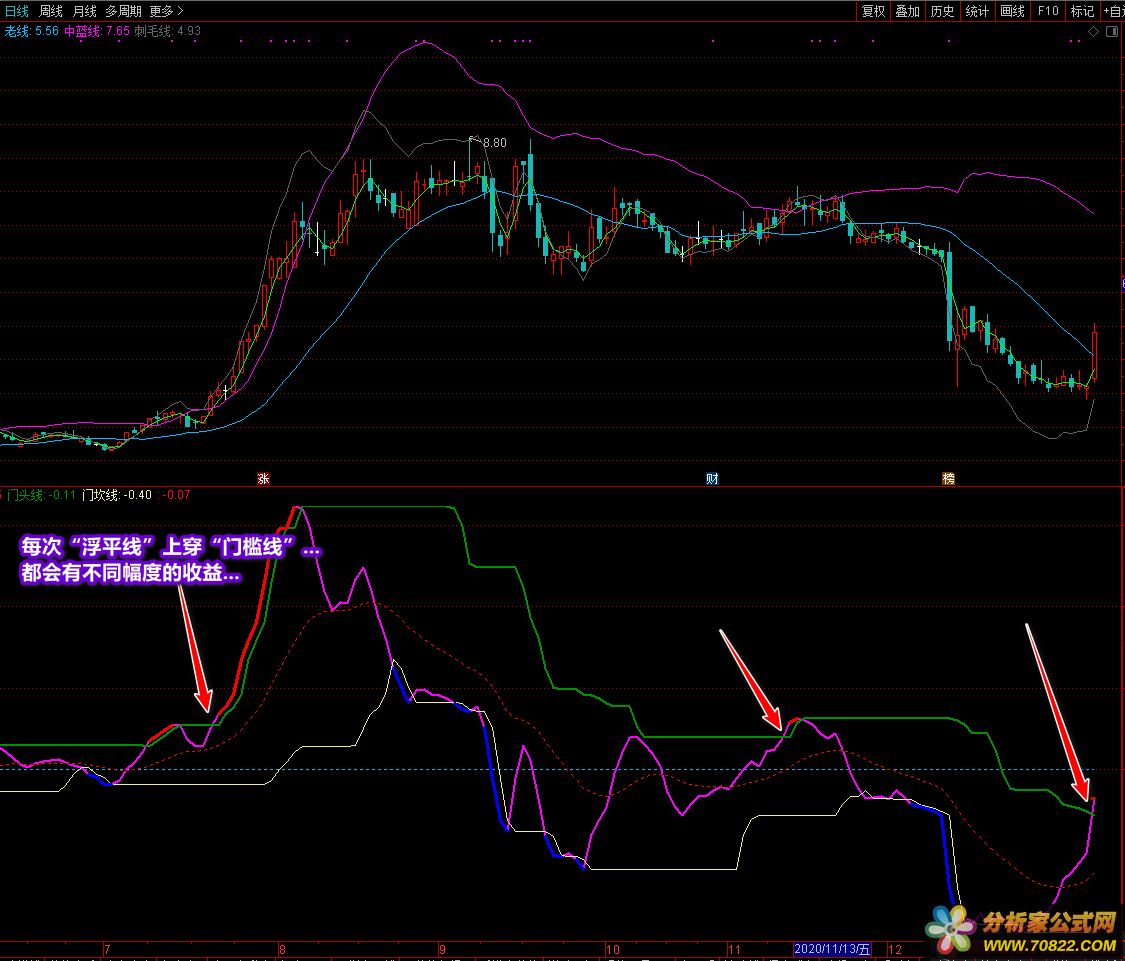Screen dimensions: 1125x961
Task: Open the 统计 statistics button
Action: pos(977,11)
